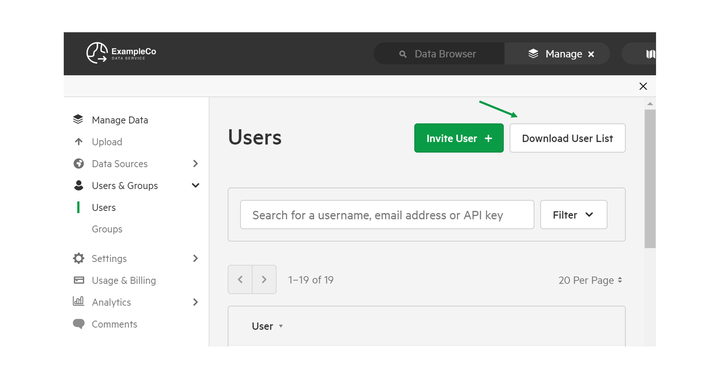
Task: Click the ExampleCo logo icon
Action: pos(97,53)
